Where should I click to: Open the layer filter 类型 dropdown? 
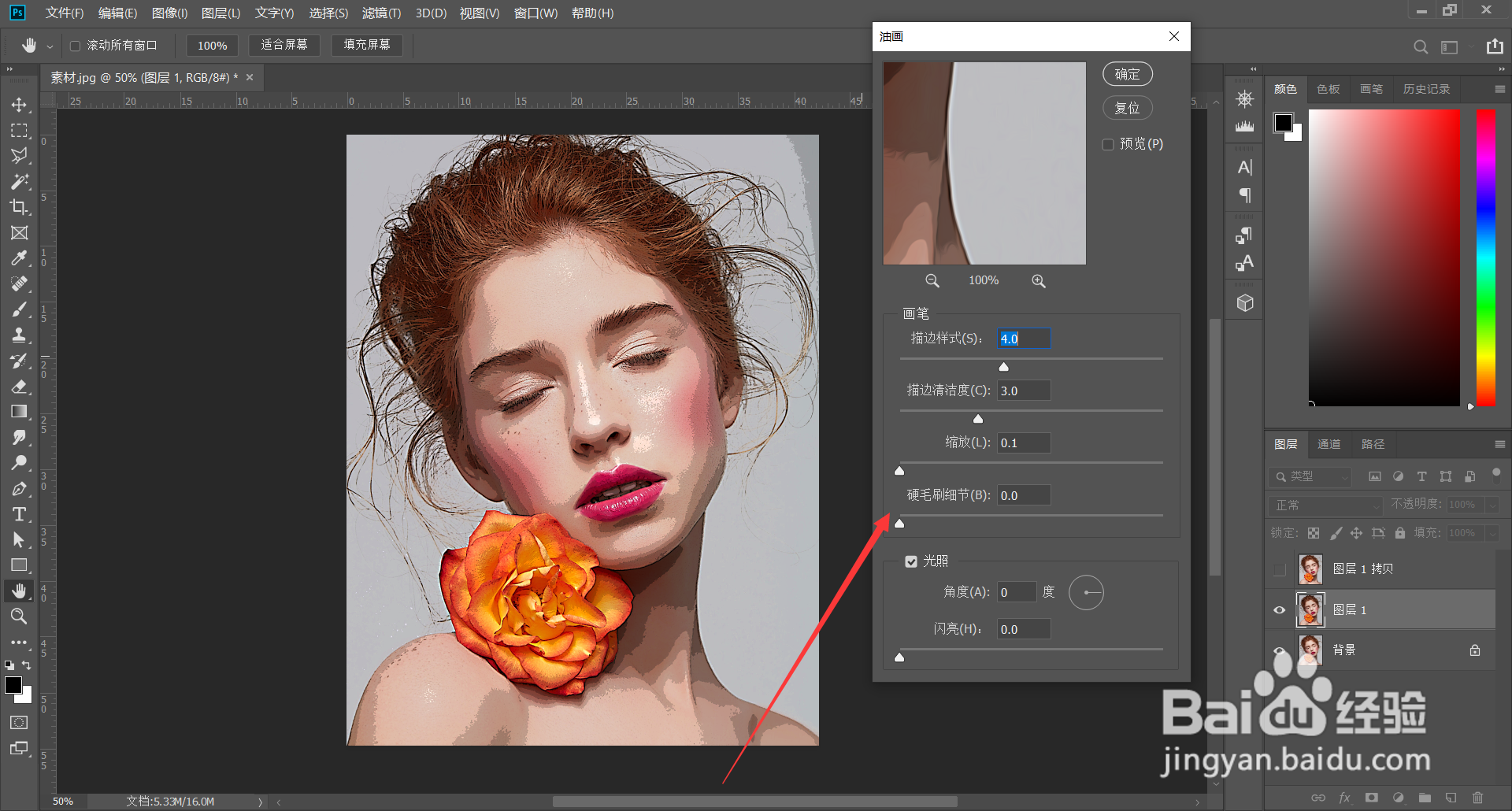tap(1310, 476)
